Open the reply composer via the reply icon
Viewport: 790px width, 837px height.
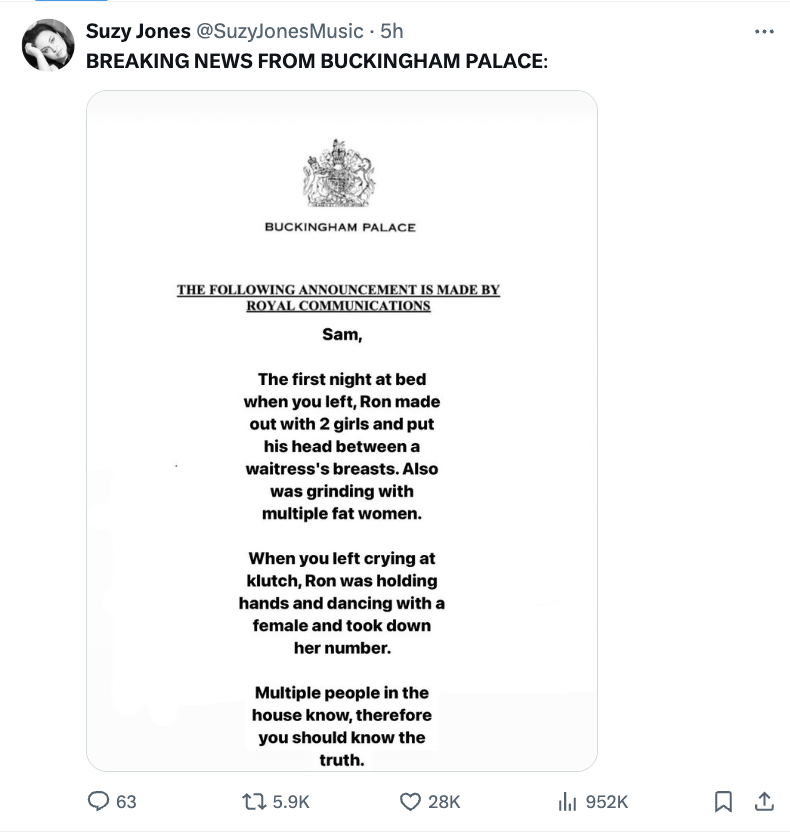point(100,801)
